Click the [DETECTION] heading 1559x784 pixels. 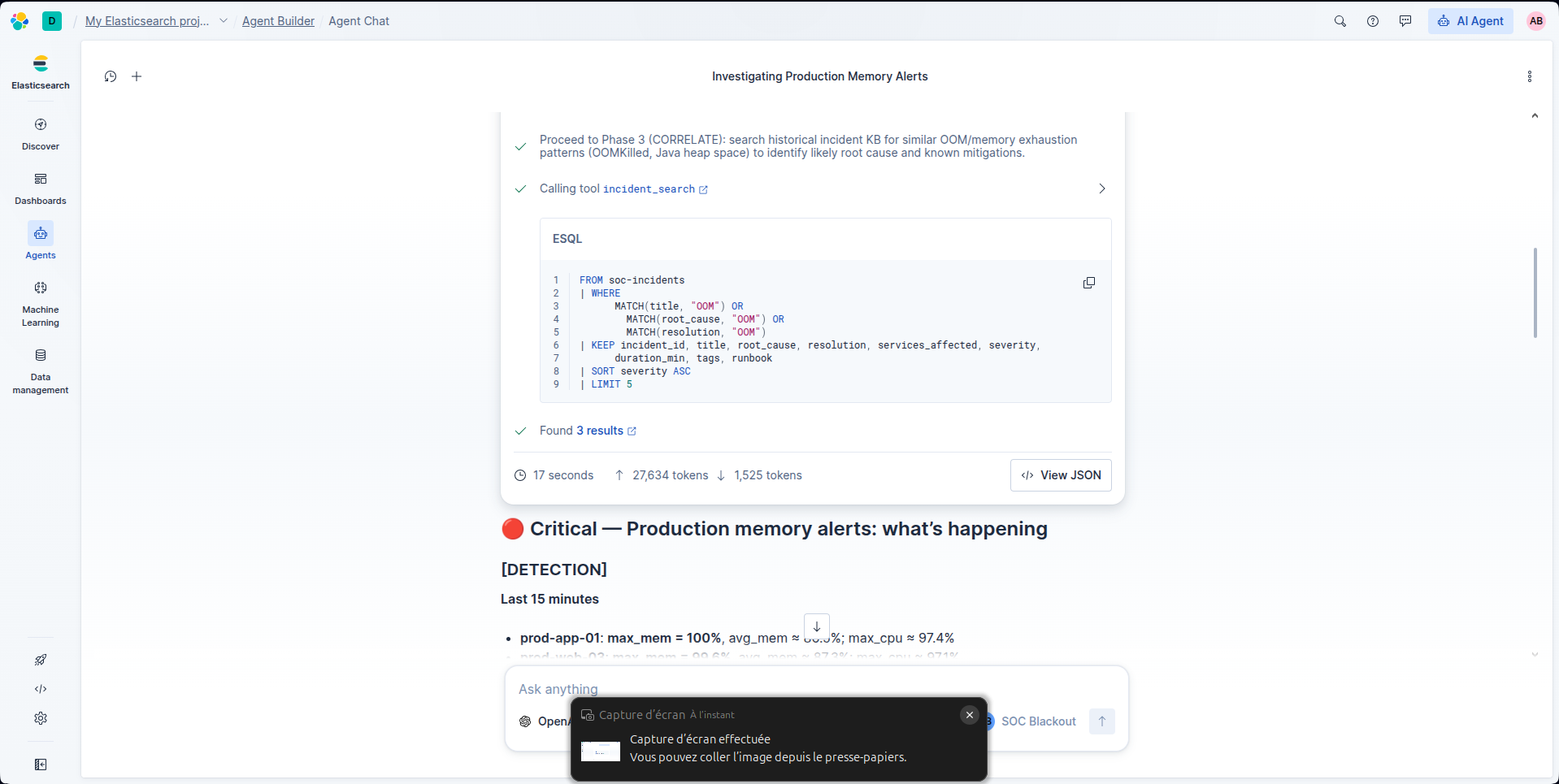(x=554, y=570)
